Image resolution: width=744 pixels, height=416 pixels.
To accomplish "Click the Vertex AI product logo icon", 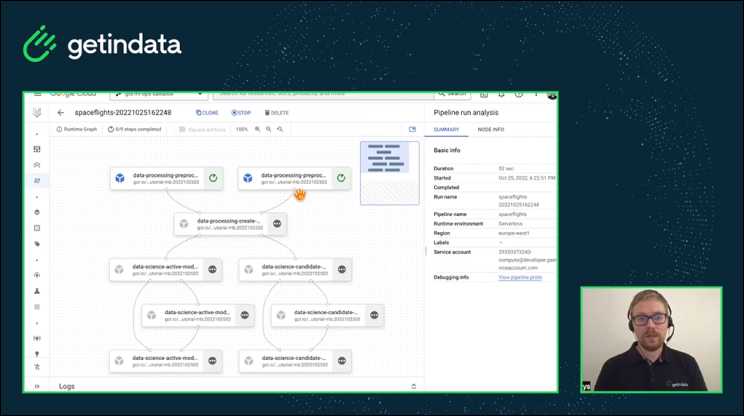I will pyautogui.click(x=37, y=113).
